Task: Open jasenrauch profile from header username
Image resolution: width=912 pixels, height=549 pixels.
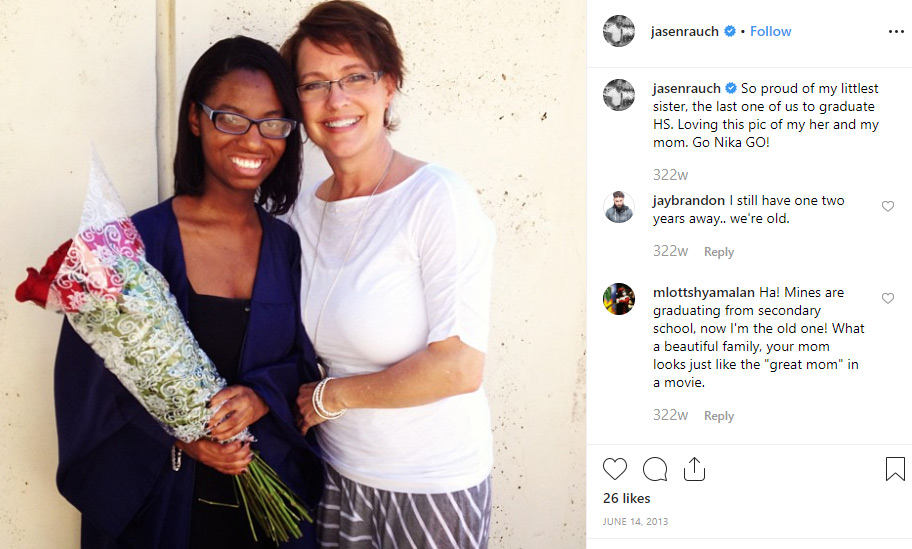Action: point(685,31)
